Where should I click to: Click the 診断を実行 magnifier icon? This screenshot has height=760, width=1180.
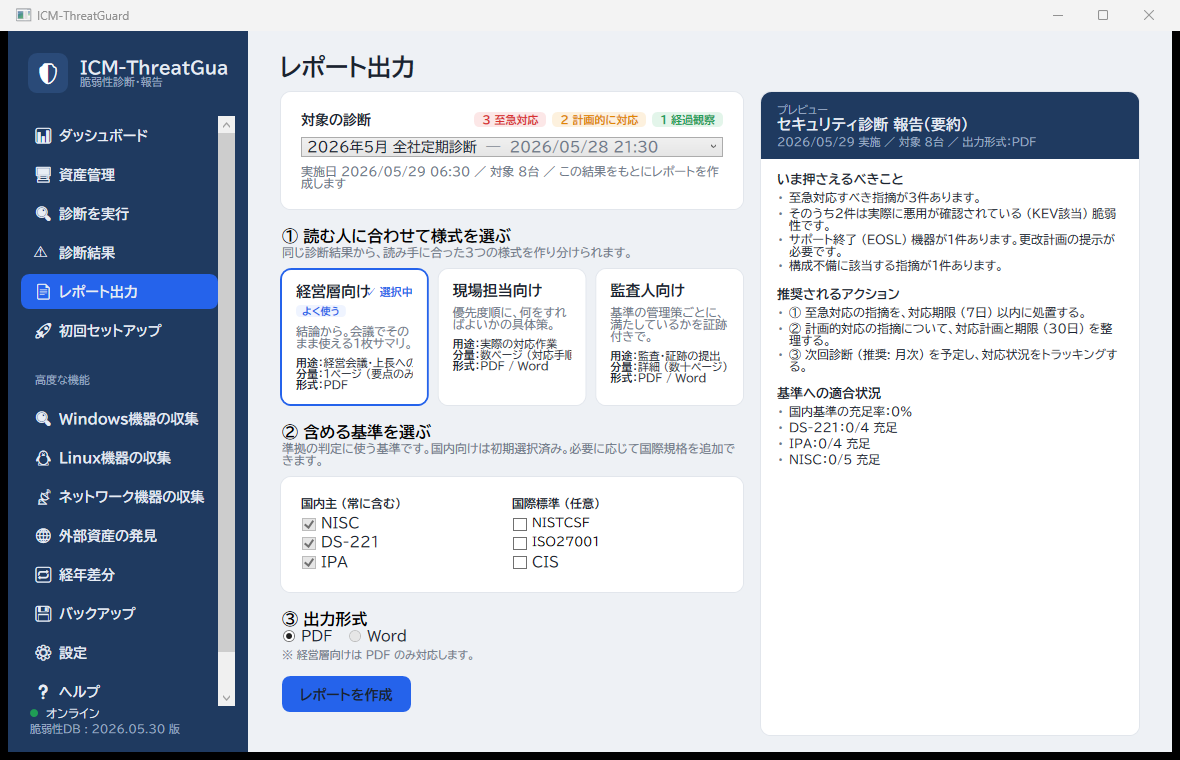(x=43, y=214)
